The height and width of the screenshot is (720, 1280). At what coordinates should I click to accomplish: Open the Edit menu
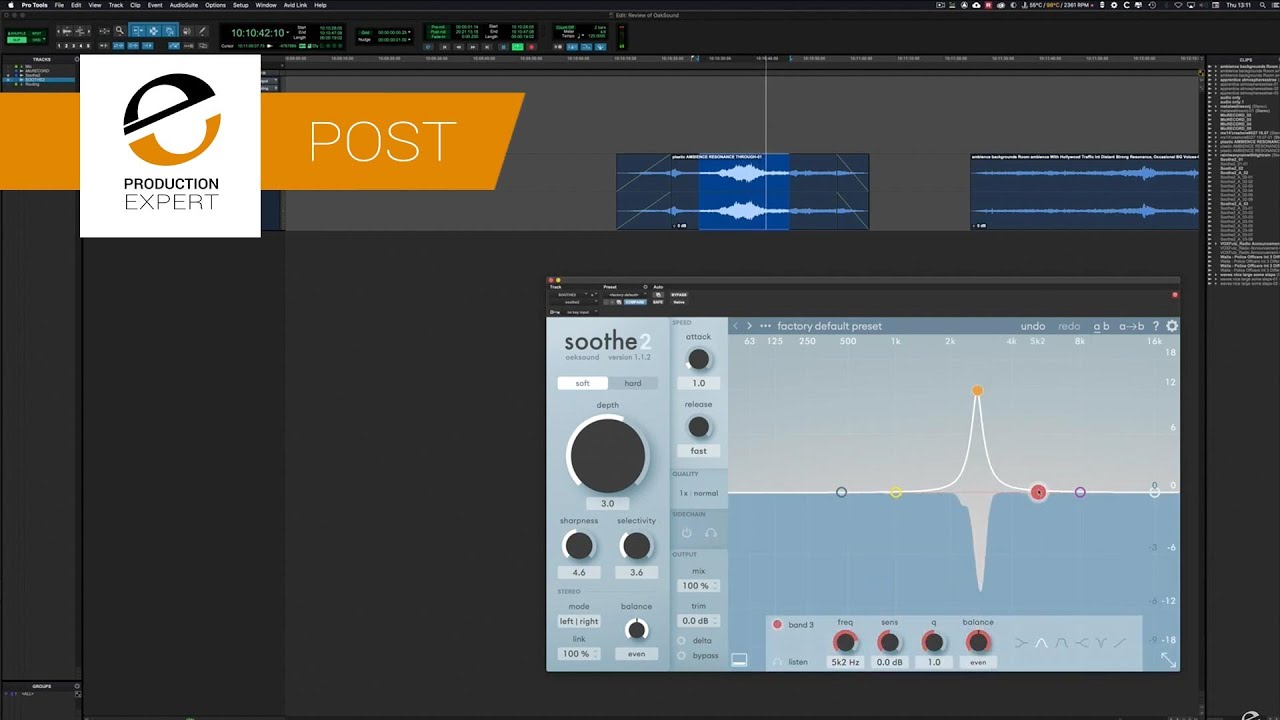coord(76,5)
